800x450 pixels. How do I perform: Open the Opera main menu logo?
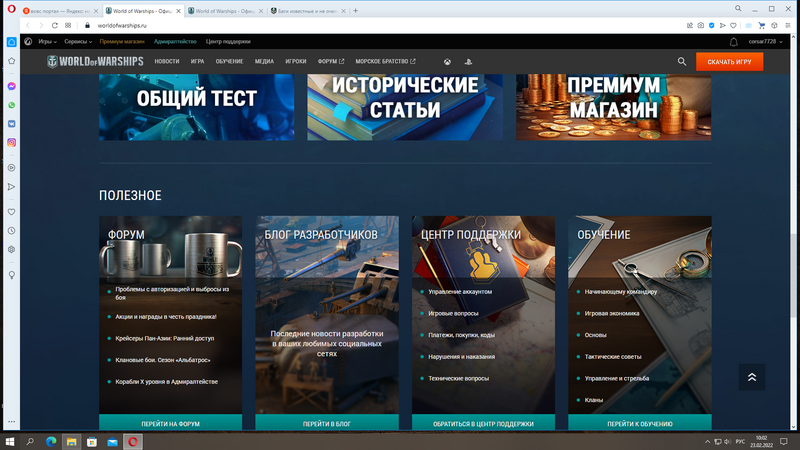[x=11, y=9]
